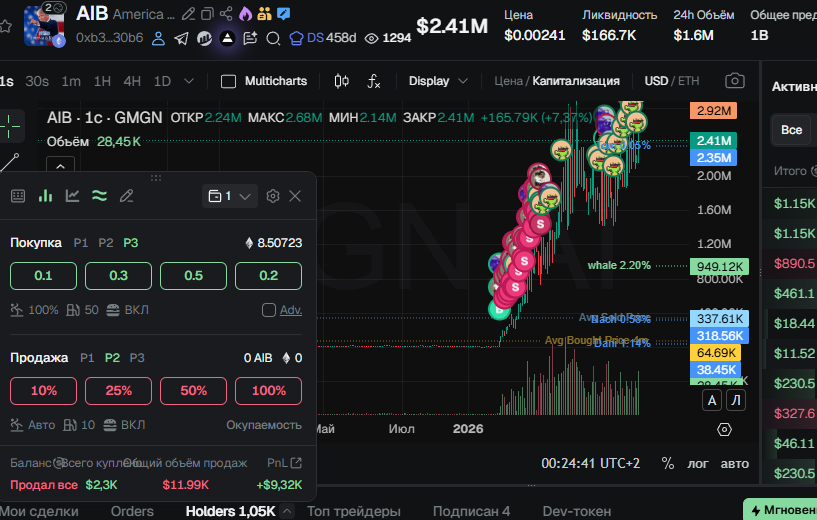Screen dimensions: 817x520
Task: Select the green waves panel mode
Action: click(100, 196)
